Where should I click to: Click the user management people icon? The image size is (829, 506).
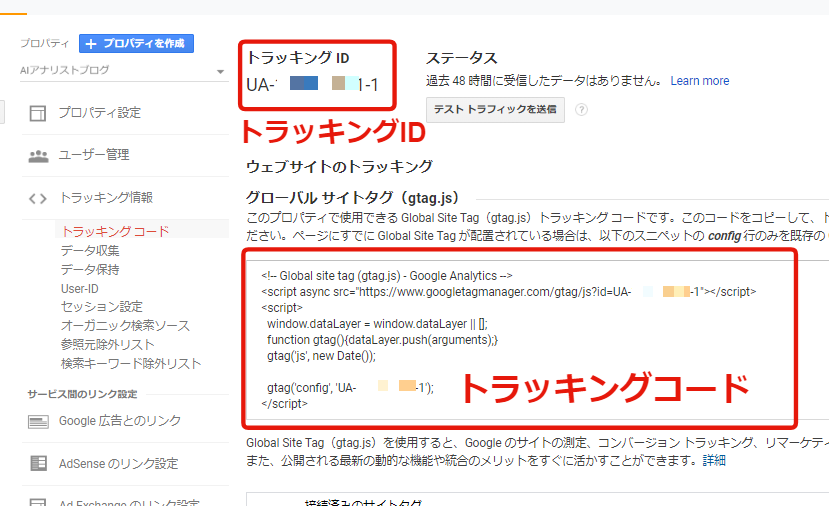38,156
